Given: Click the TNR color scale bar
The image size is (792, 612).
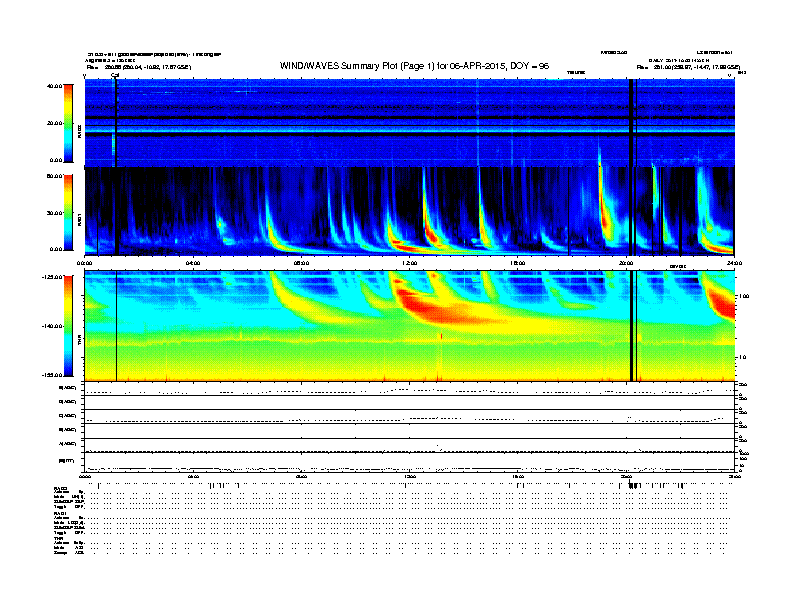Looking at the screenshot, I should point(68,326).
